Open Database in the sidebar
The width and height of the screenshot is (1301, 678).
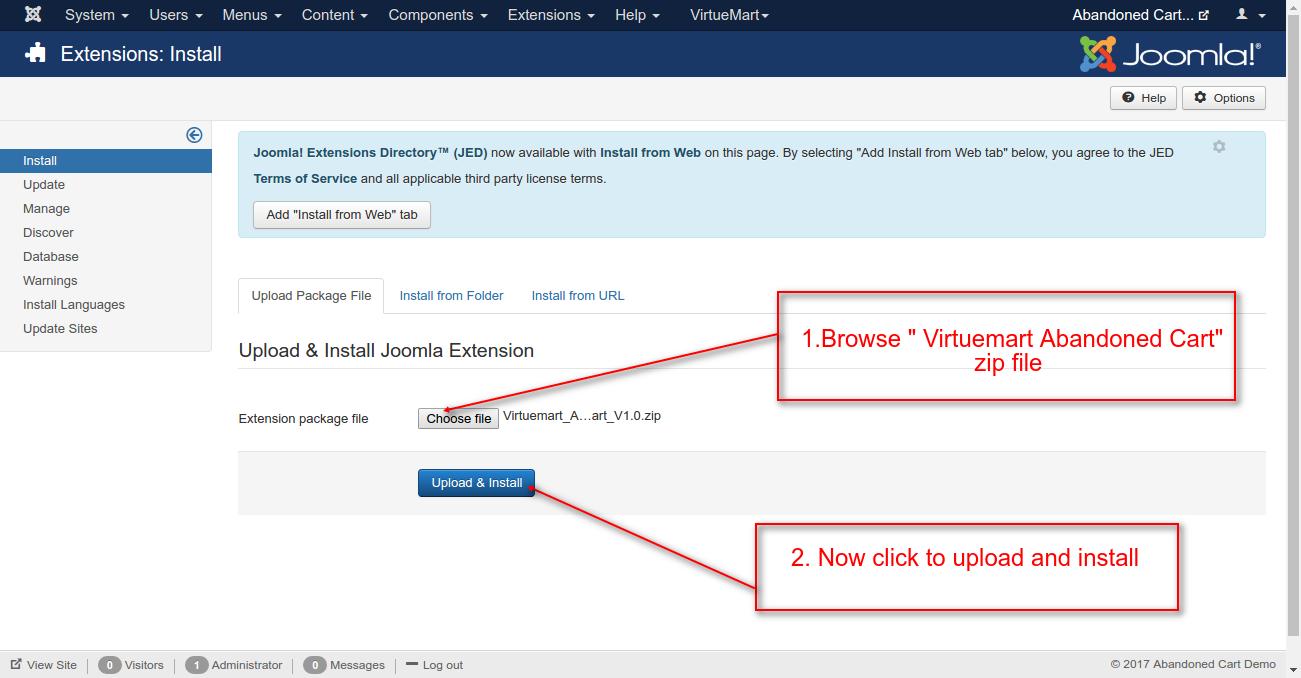(x=51, y=257)
